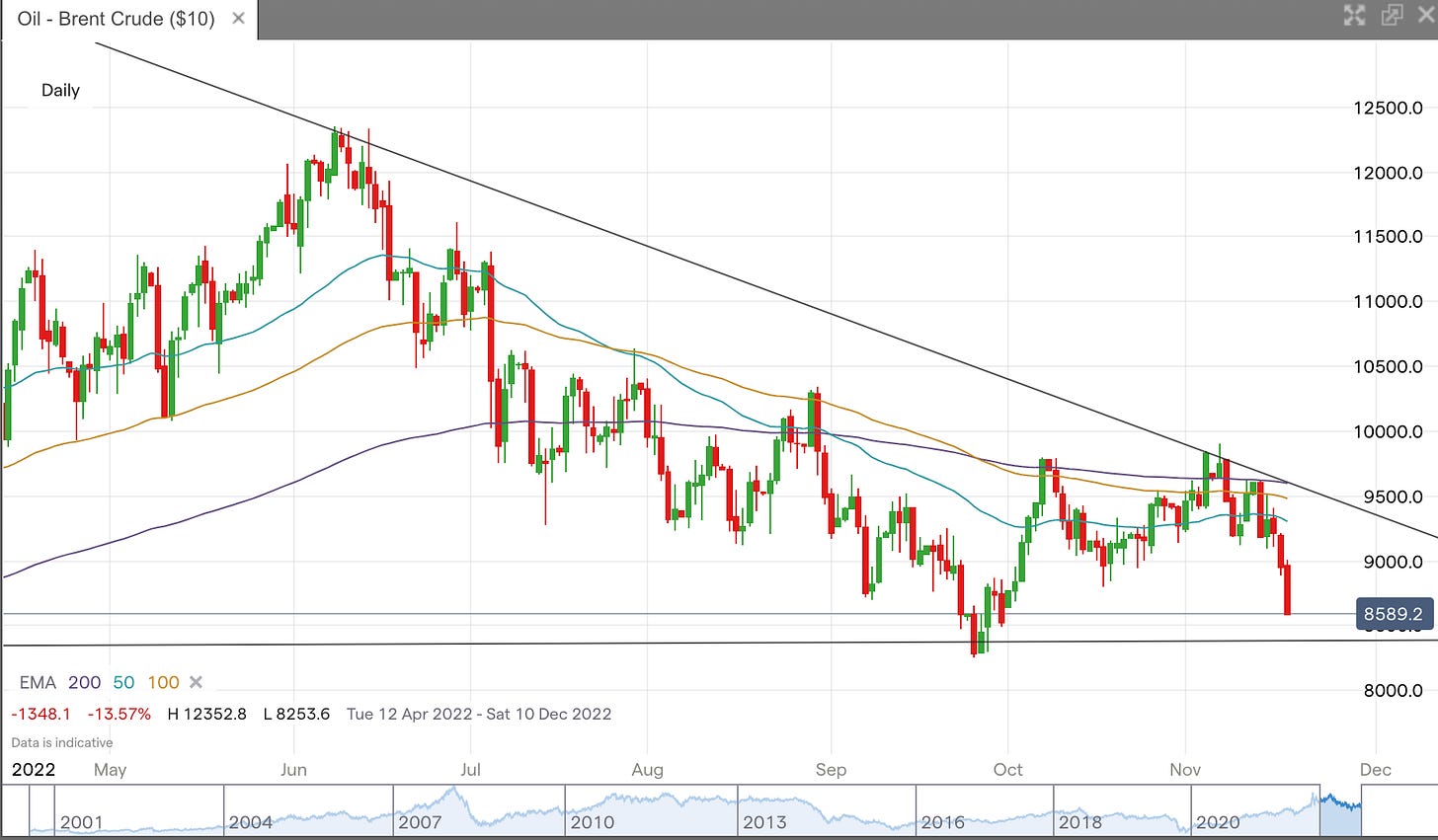Click the Data is indicative note
This screenshot has width=1438, height=840.
(62, 742)
